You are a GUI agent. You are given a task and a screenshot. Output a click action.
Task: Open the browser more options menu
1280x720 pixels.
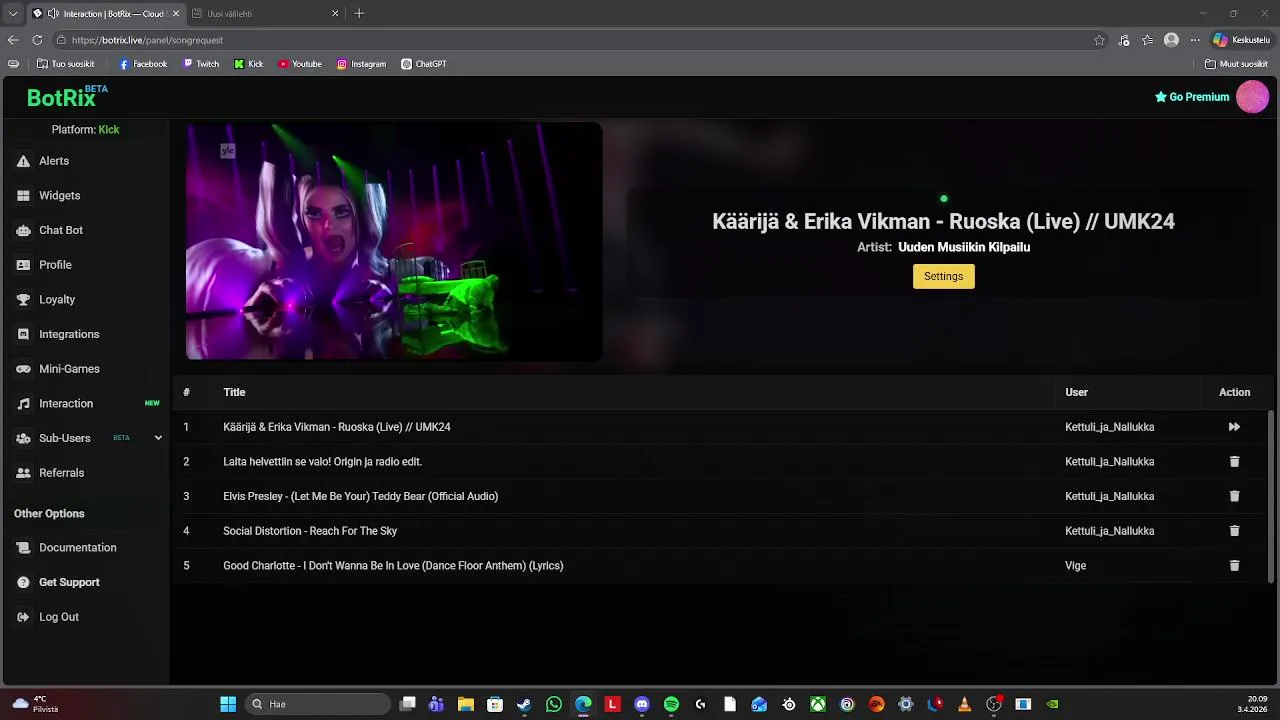[1194, 40]
